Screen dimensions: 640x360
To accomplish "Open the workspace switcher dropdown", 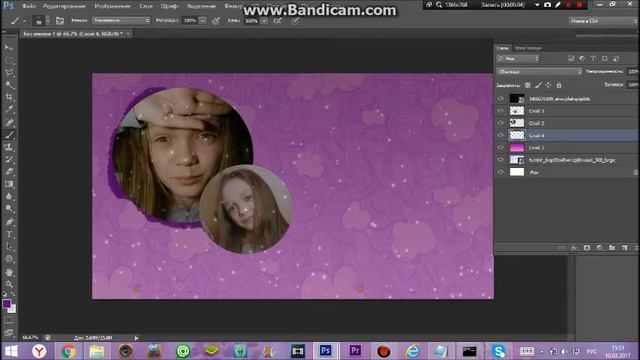I will coord(602,21).
